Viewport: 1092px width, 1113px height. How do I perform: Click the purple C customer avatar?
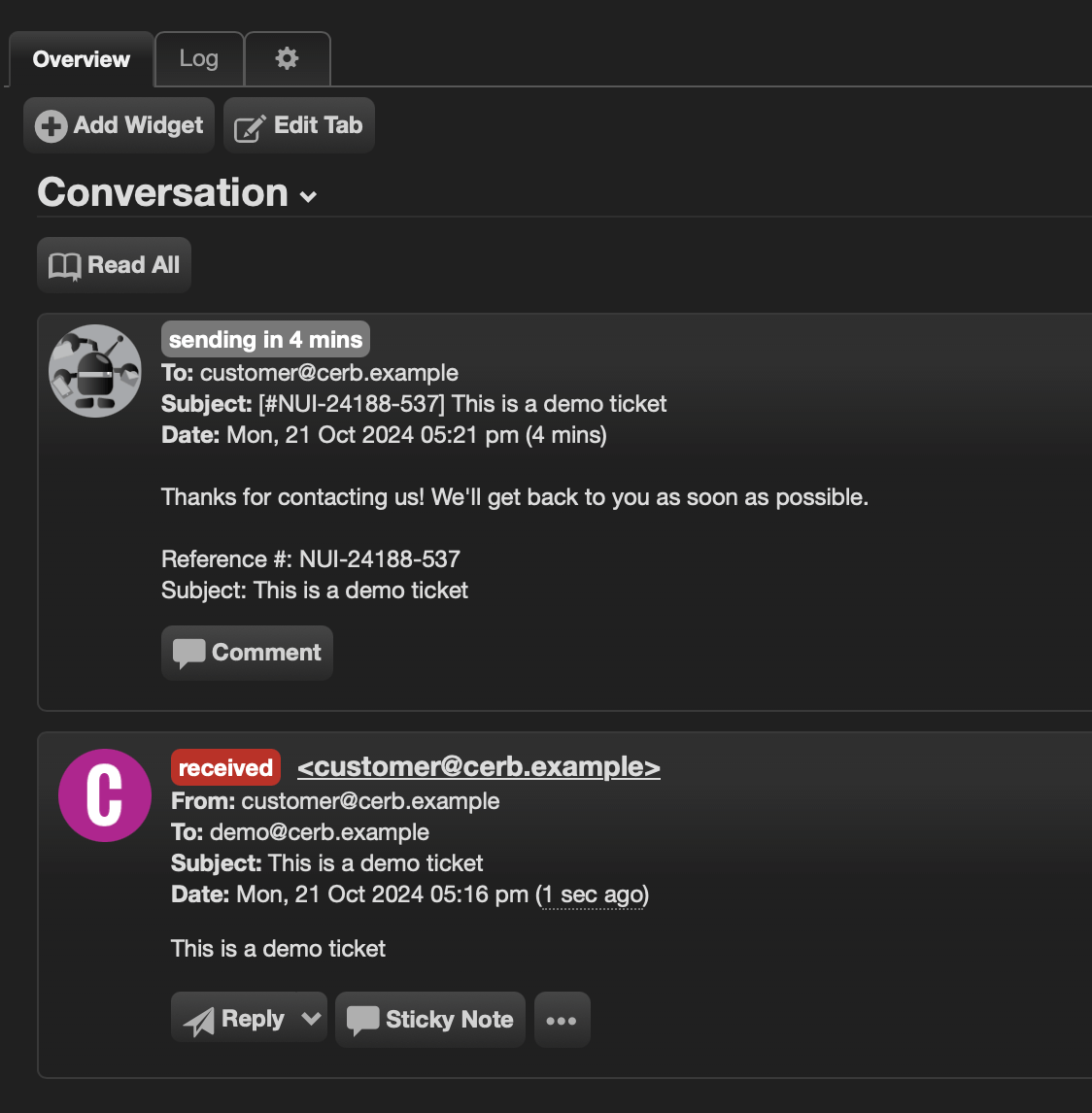click(105, 795)
